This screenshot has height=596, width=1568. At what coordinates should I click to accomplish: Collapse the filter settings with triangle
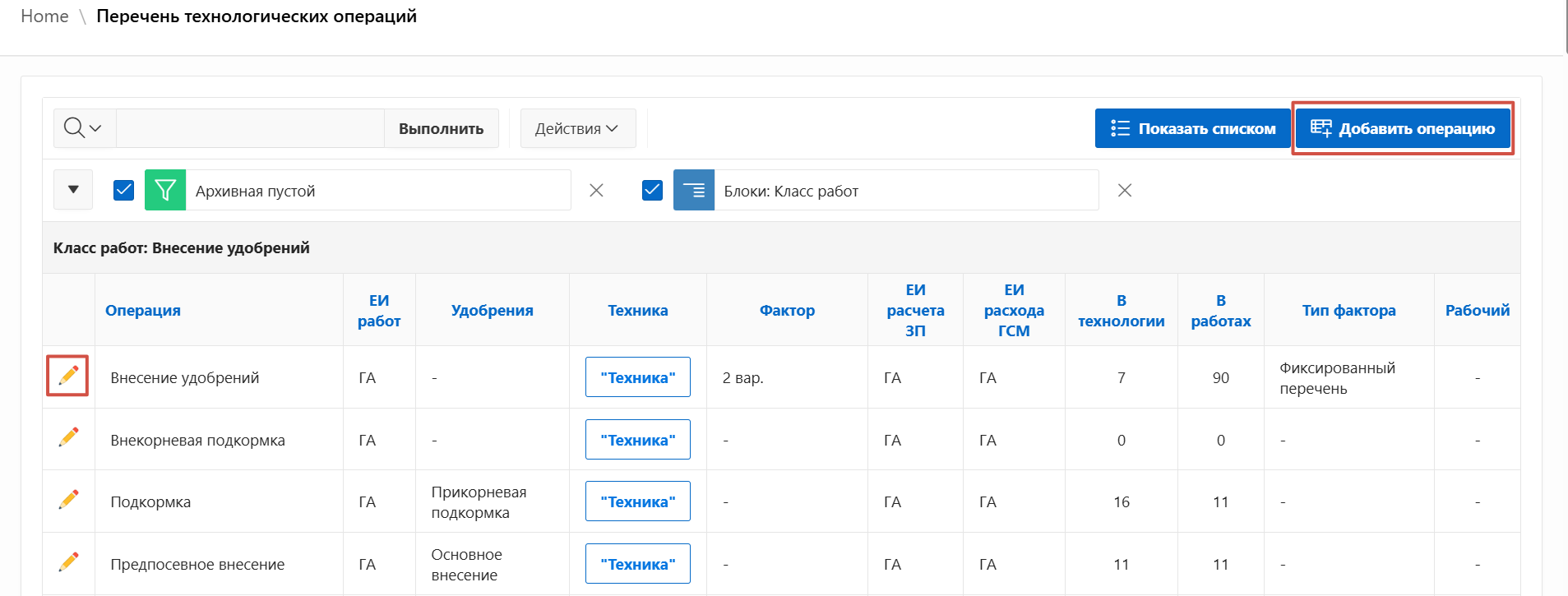73,190
